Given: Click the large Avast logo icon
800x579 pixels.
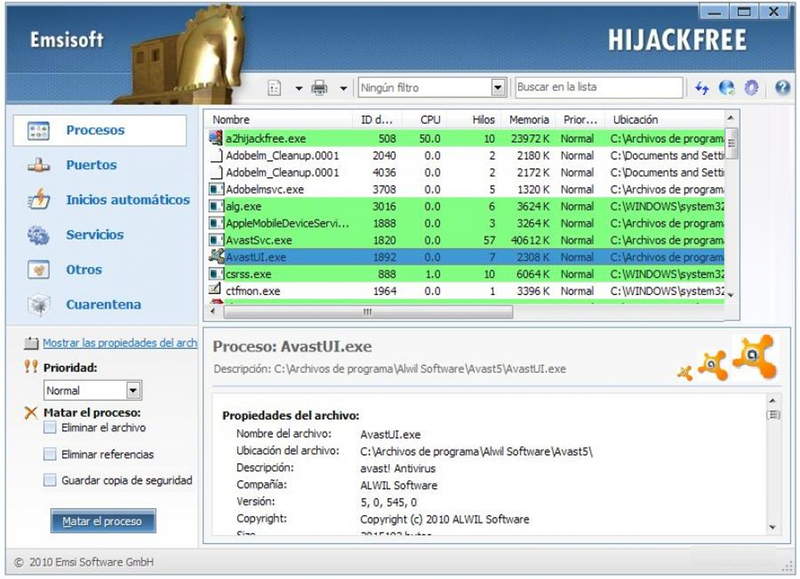Looking at the screenshot, I should (x=755, y=356).
